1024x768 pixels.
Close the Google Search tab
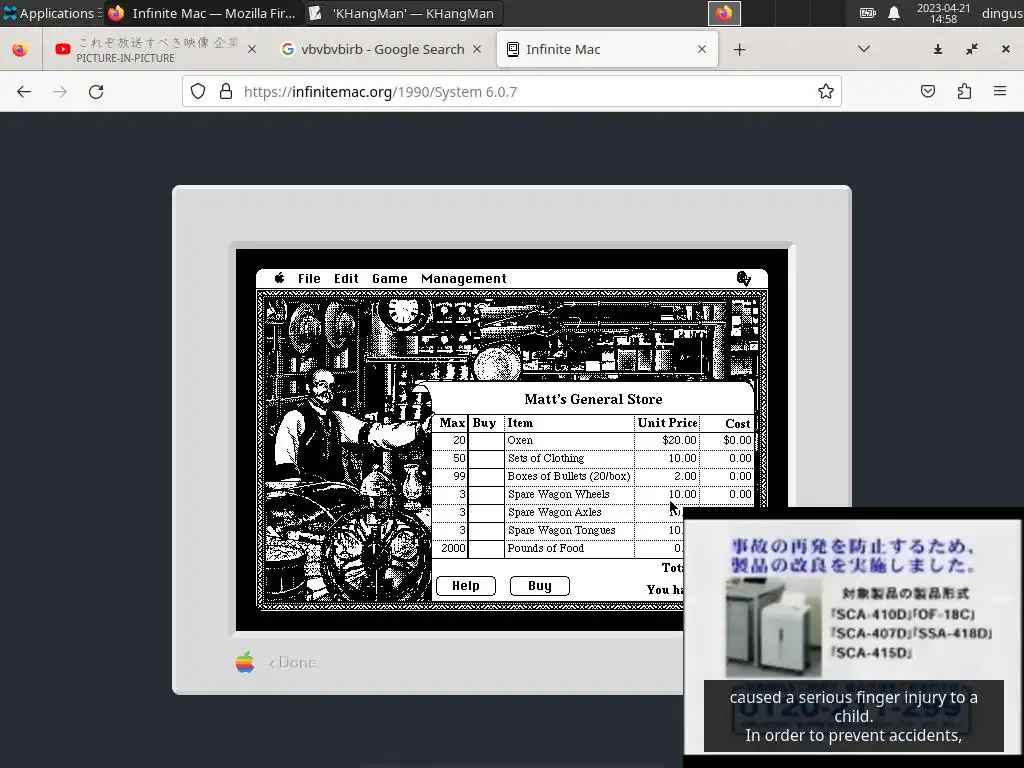pyautogui.click(x=477, y=50)
